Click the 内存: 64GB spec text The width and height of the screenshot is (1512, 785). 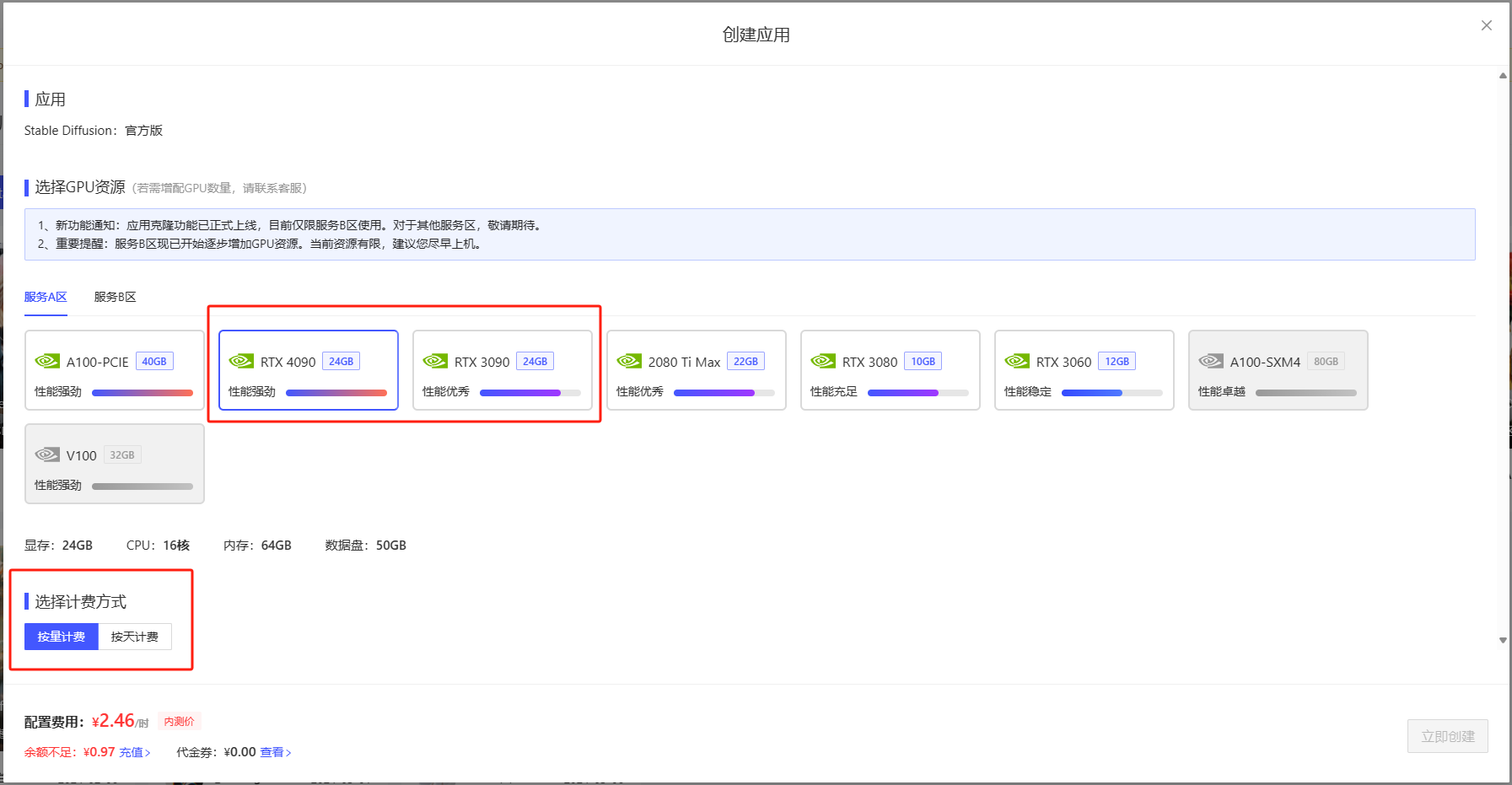point(257,546)
